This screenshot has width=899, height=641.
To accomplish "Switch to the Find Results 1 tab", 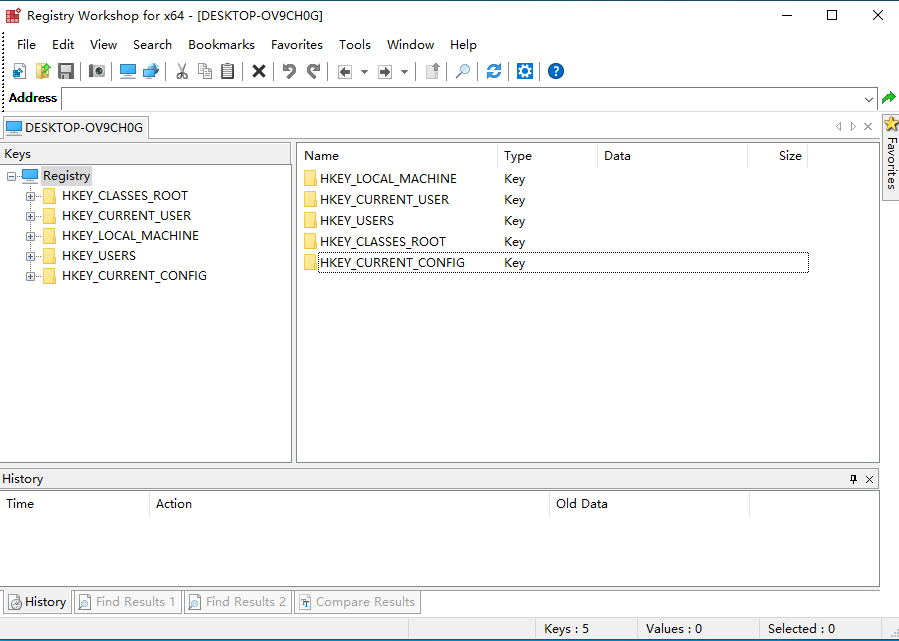I will (x=127, y=602).
